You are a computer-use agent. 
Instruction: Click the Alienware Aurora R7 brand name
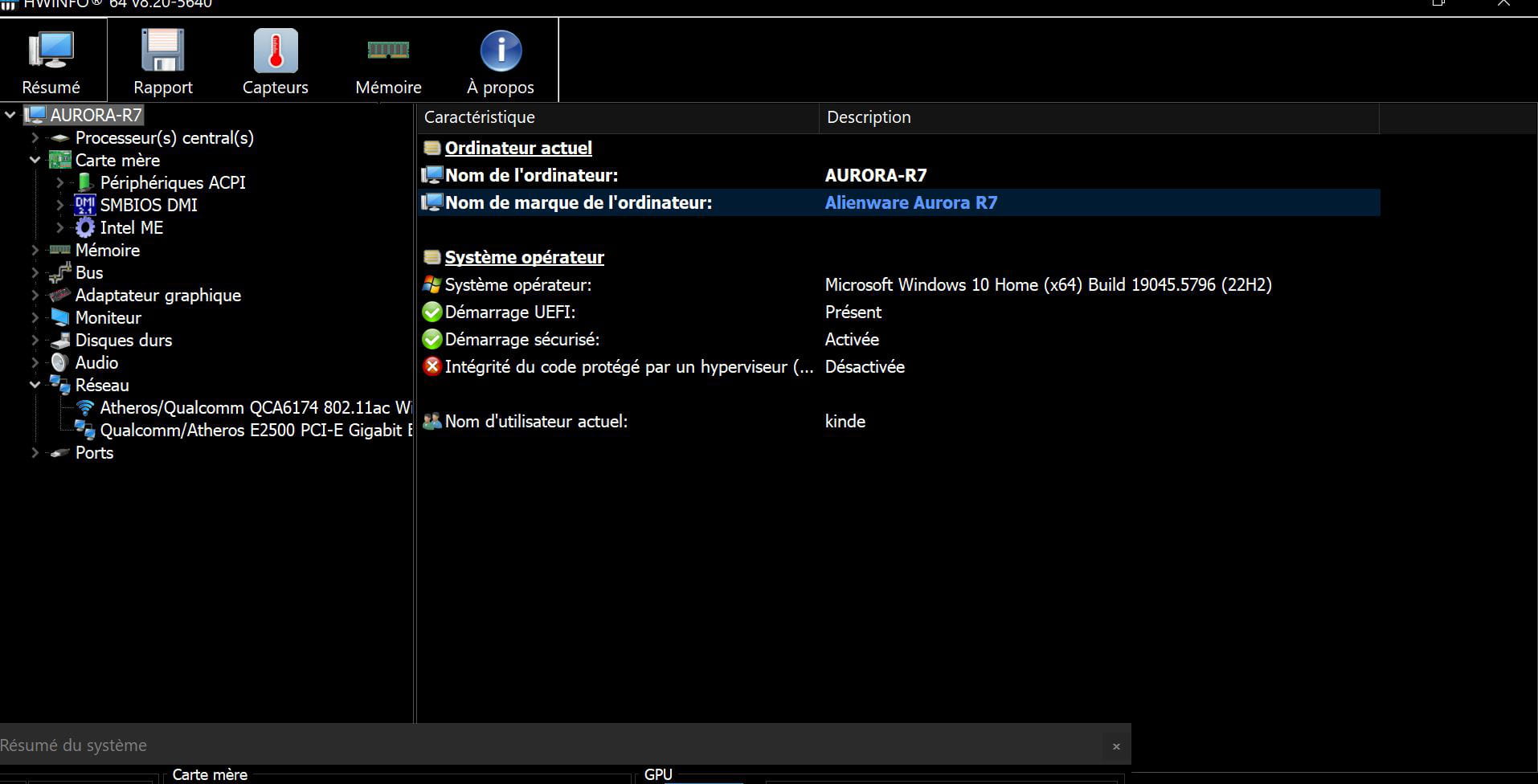coord(911,202)
